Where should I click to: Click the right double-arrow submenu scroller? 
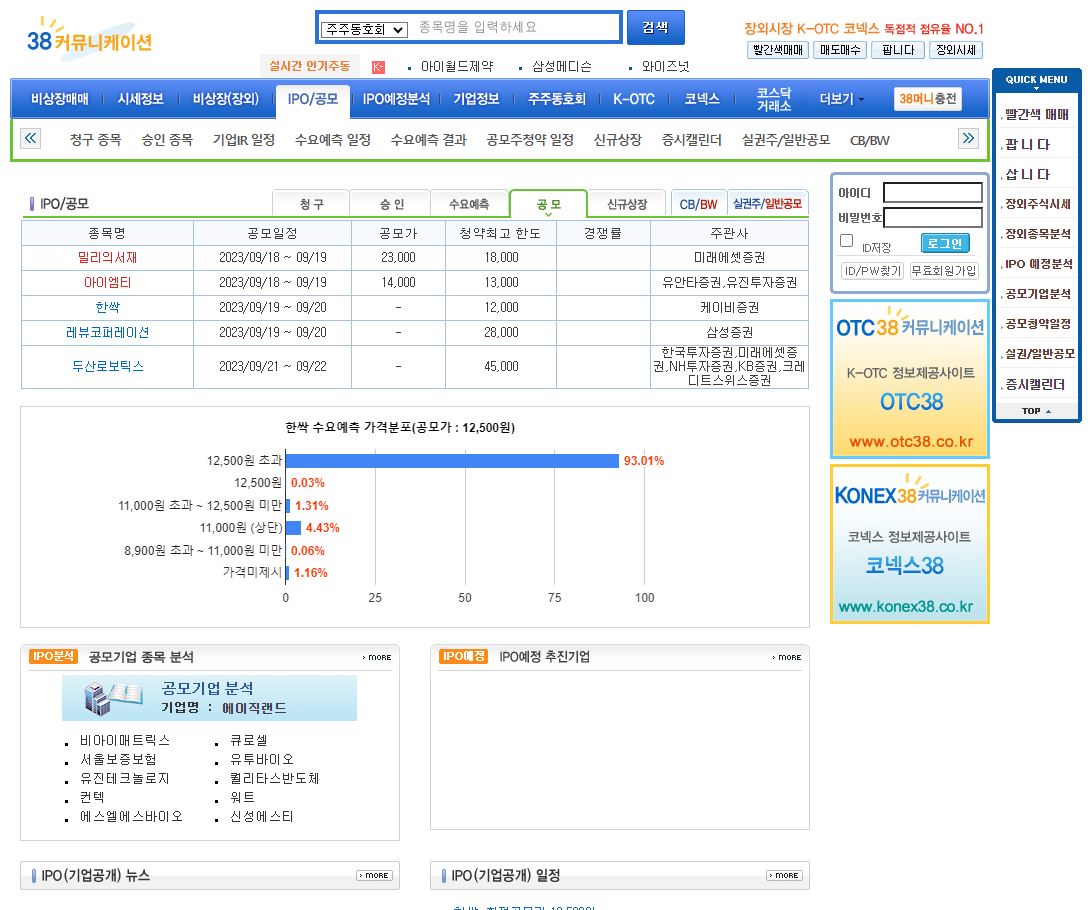point(969,138)
